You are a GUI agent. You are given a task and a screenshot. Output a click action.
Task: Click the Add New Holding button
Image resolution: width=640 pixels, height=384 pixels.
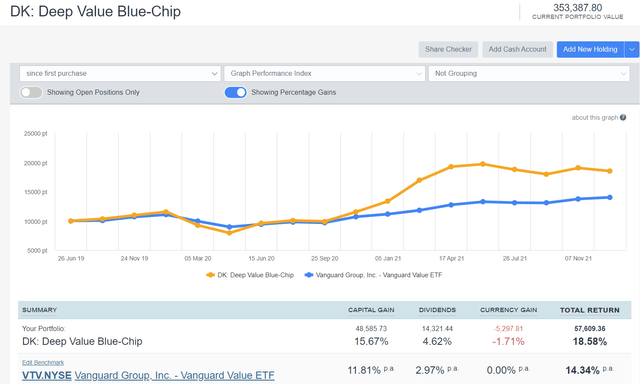(x=590, y=49)
